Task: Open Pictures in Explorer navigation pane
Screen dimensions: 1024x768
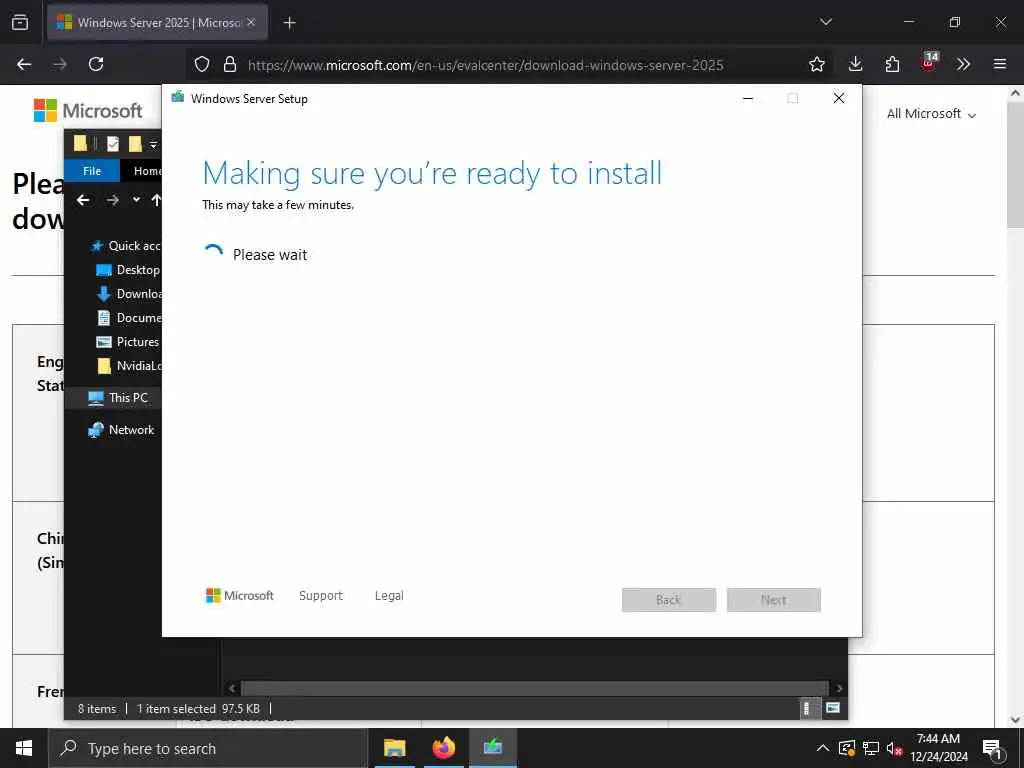Action: click(x=128, y=342)
